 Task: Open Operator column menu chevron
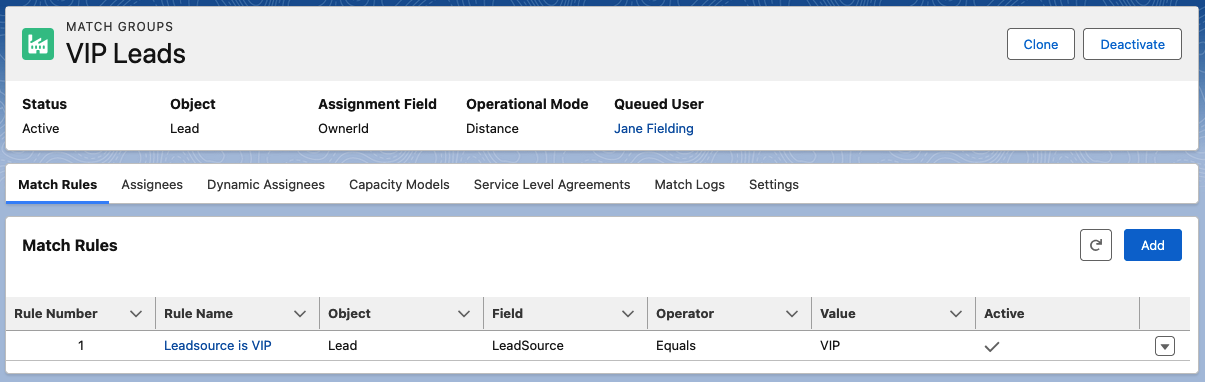pyautogui.click(x=792, y=314)
